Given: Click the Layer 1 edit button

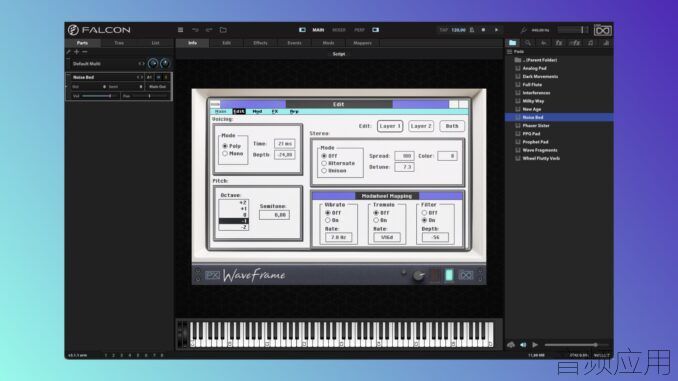Looking at the screenshot, I should coord(390,126).
